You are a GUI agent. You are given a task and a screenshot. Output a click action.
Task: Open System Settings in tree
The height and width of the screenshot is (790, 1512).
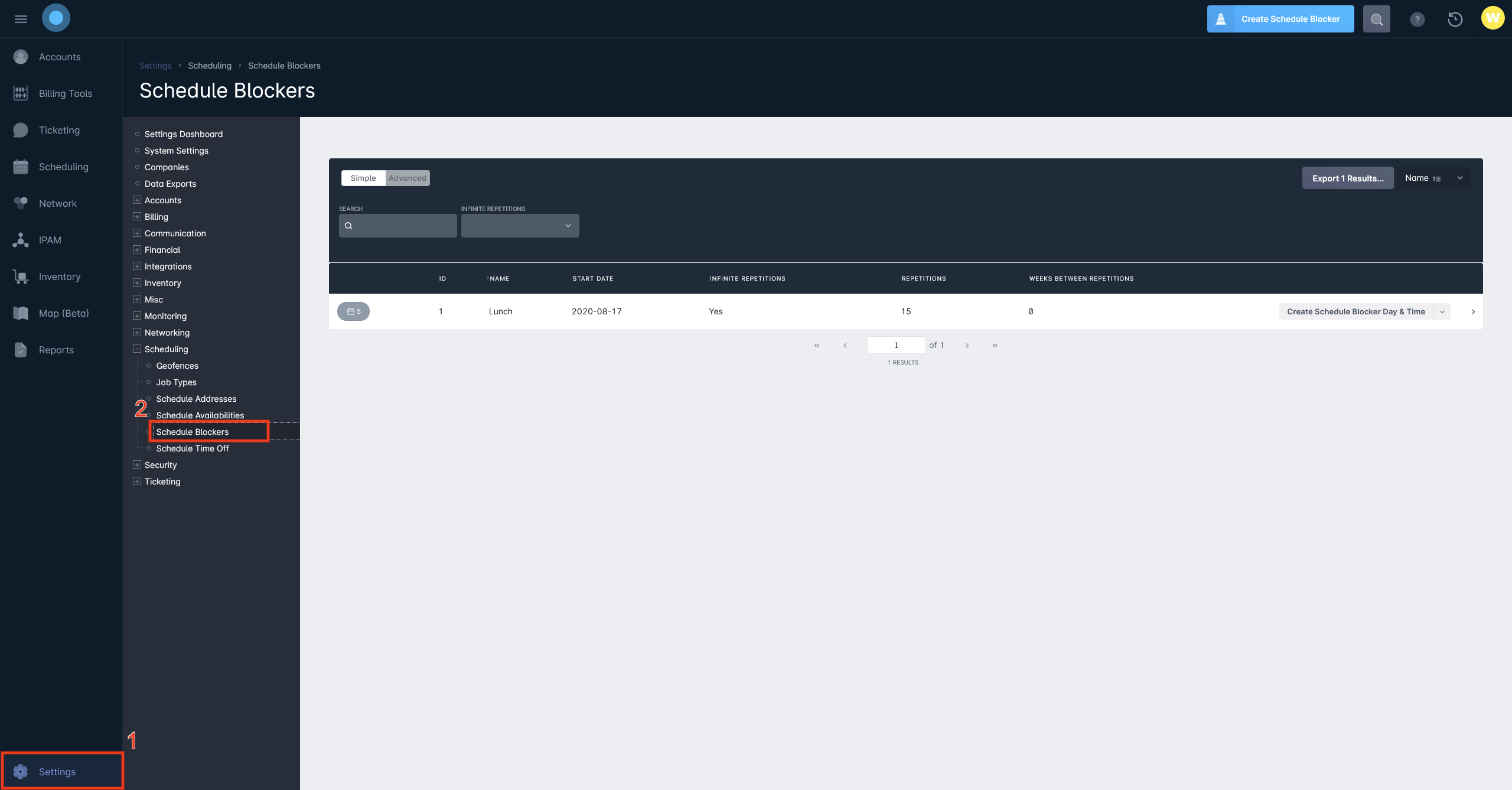[x=177, y=151]
